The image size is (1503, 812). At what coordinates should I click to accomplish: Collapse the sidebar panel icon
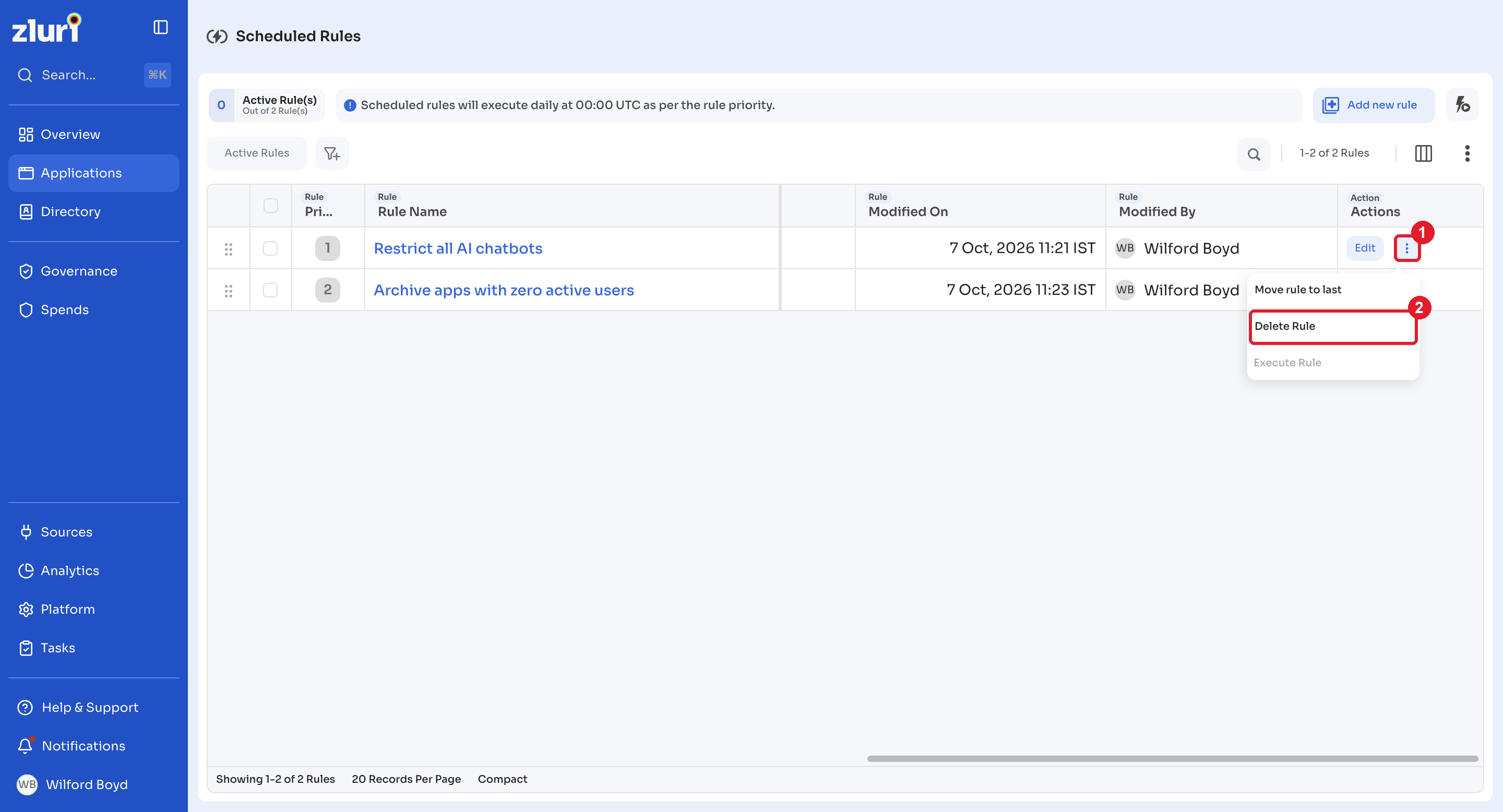point(160,28)
